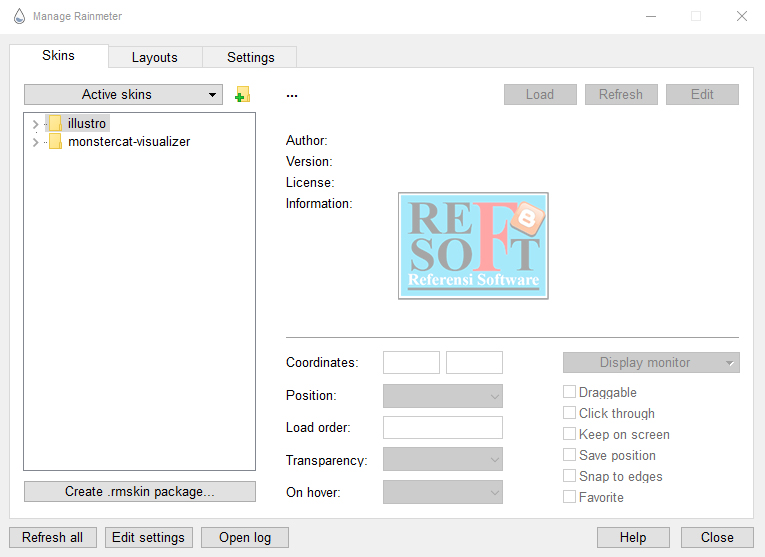
Task: Expand the illustro skin folder
Action: pos(35,124)
